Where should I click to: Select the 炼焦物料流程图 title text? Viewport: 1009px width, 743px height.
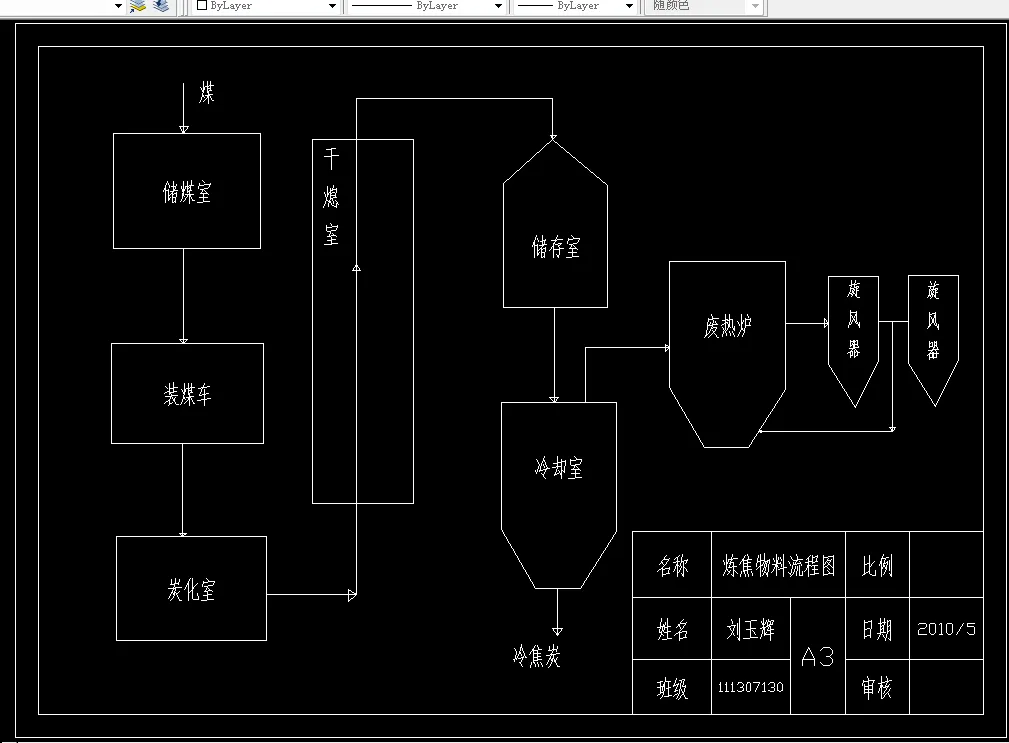[778, 564]
